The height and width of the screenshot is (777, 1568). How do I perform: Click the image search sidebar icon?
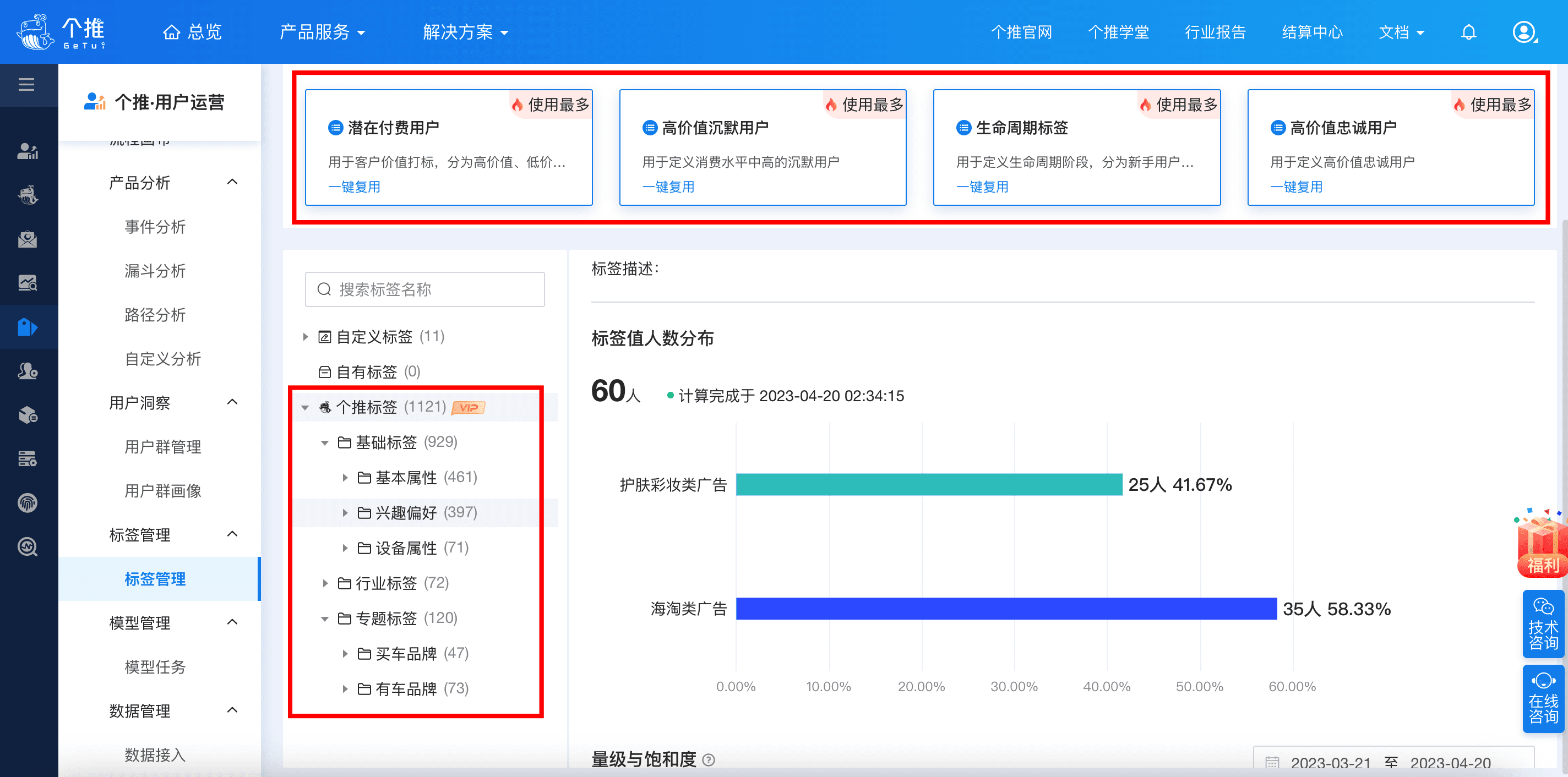(28, 283)
